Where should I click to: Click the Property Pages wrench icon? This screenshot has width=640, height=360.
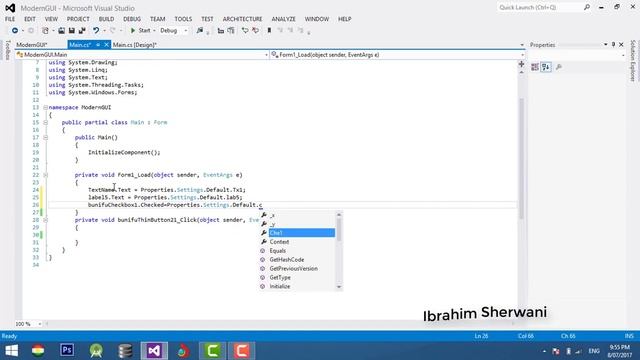(559, 67)
